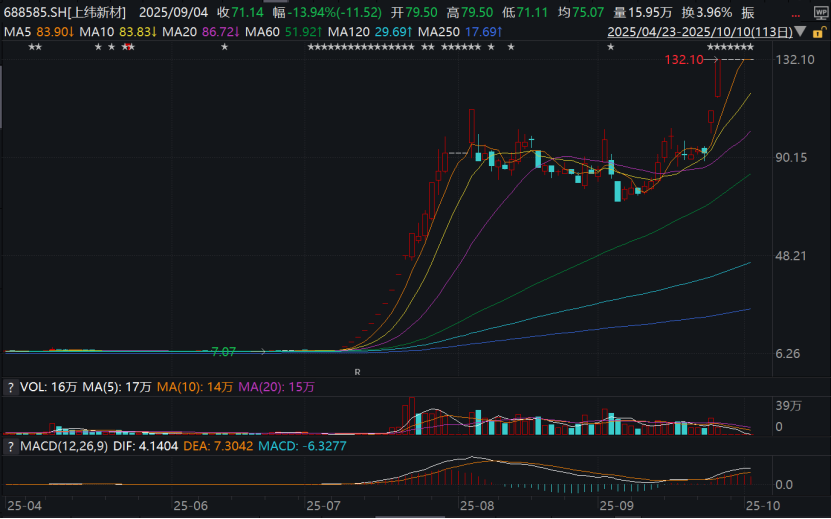Click the R marker below the price chart
Screen dimensions: 831x519
(x=357, y=371)
